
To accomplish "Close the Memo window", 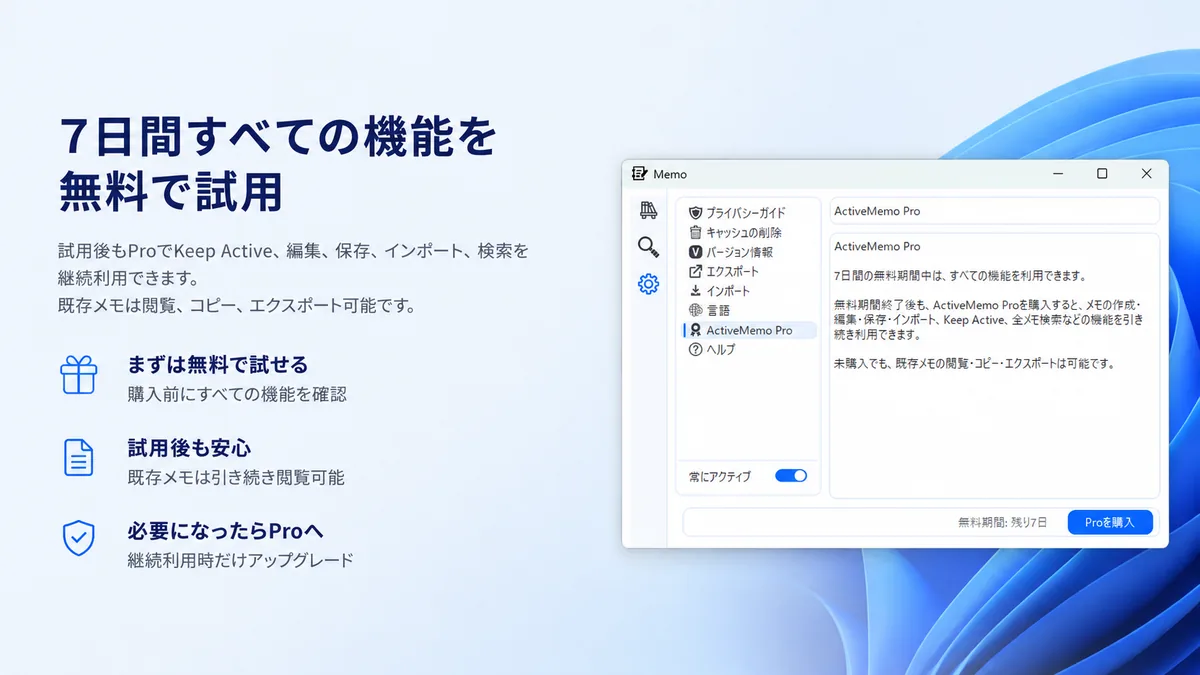I will click(x=1146, y=174).
